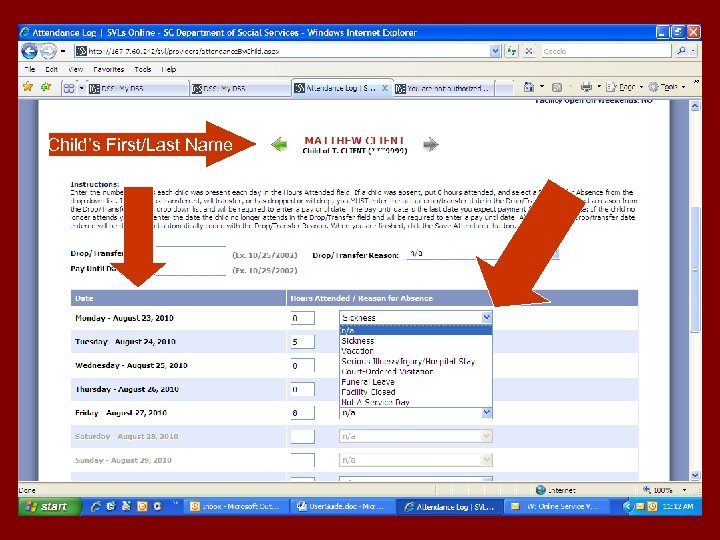The width and height of the screenshot is (720, 540).
Task: Click the page scrollbar up arrow
Action: (x=695, y=106)
